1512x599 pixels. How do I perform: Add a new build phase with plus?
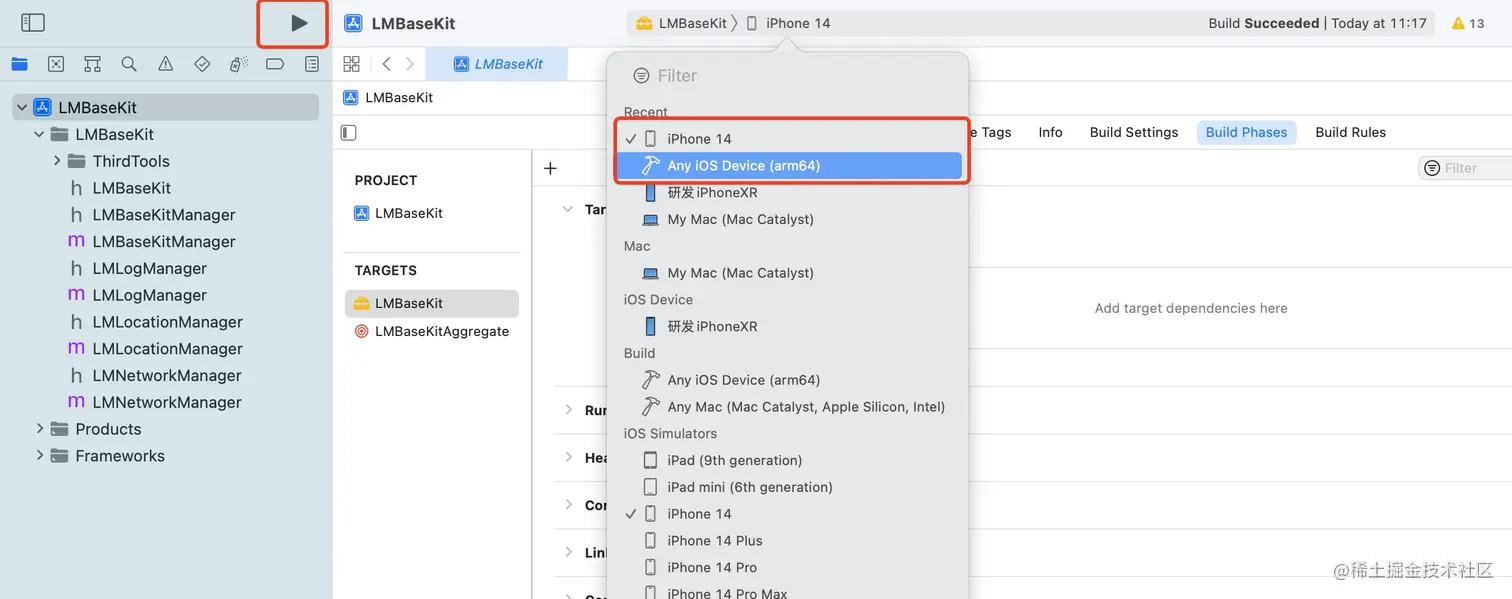coord(550,168)
